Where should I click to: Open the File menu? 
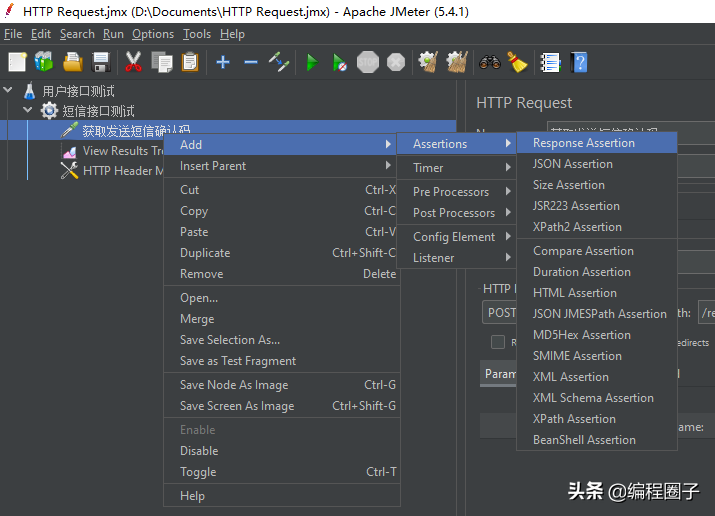[13, 34]
